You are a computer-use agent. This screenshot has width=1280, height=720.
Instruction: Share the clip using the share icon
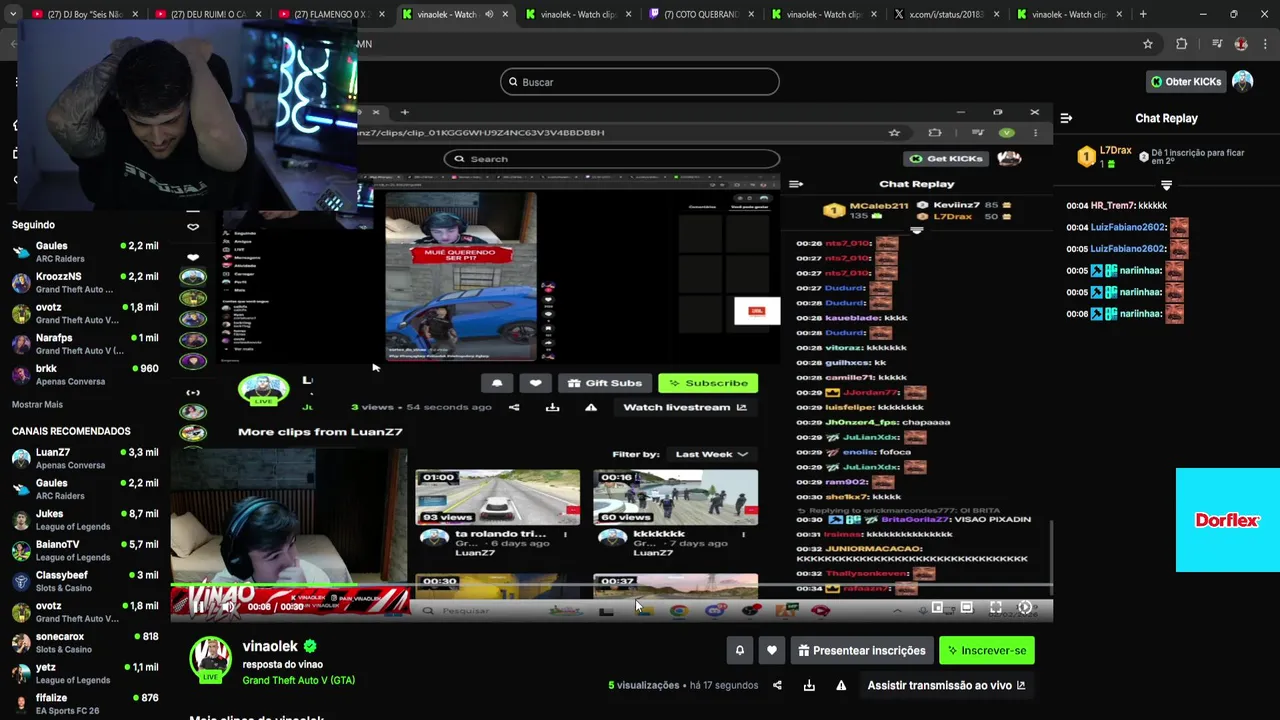pos(777,685)
